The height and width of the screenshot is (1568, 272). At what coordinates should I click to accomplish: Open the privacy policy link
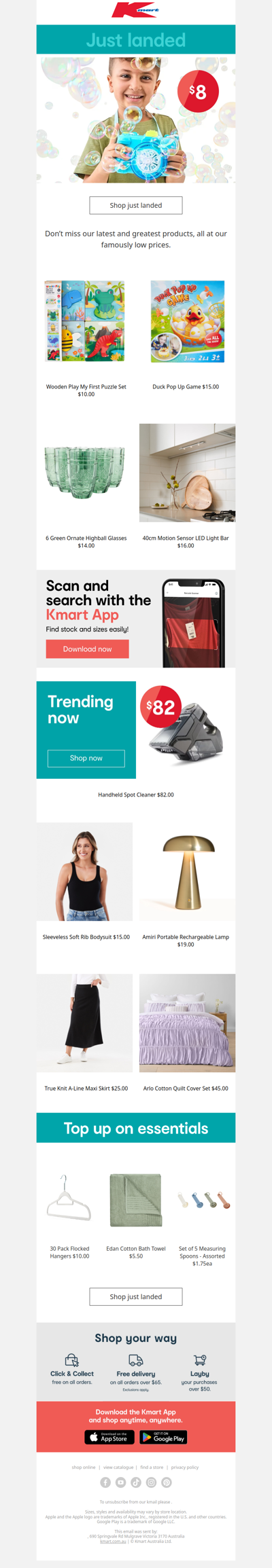point(185,1467)
